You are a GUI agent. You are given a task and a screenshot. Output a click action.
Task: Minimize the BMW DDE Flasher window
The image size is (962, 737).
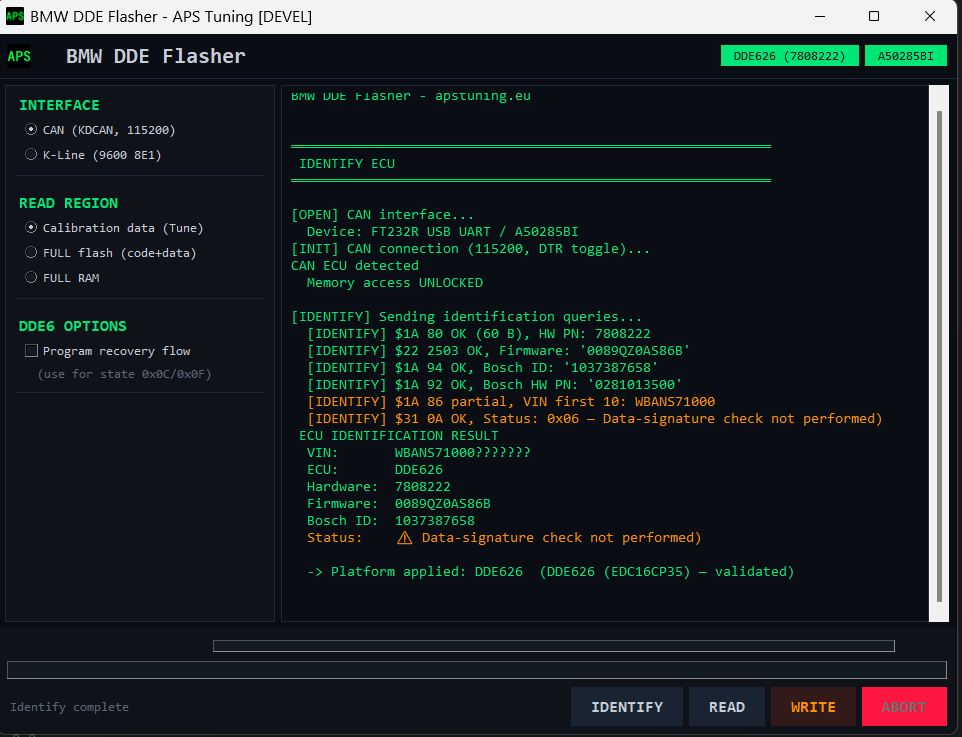coord(820,17)
